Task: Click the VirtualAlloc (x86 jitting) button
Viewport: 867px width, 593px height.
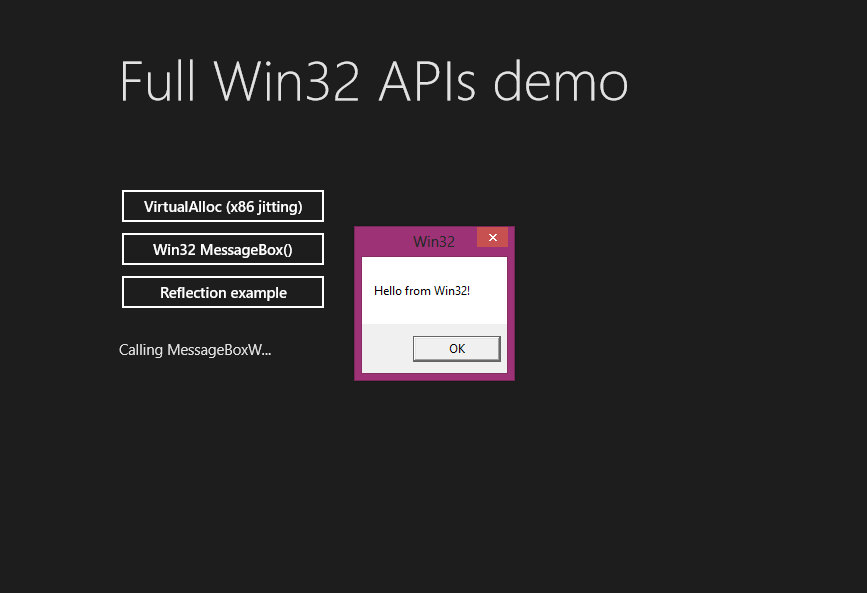Action: 223,206
